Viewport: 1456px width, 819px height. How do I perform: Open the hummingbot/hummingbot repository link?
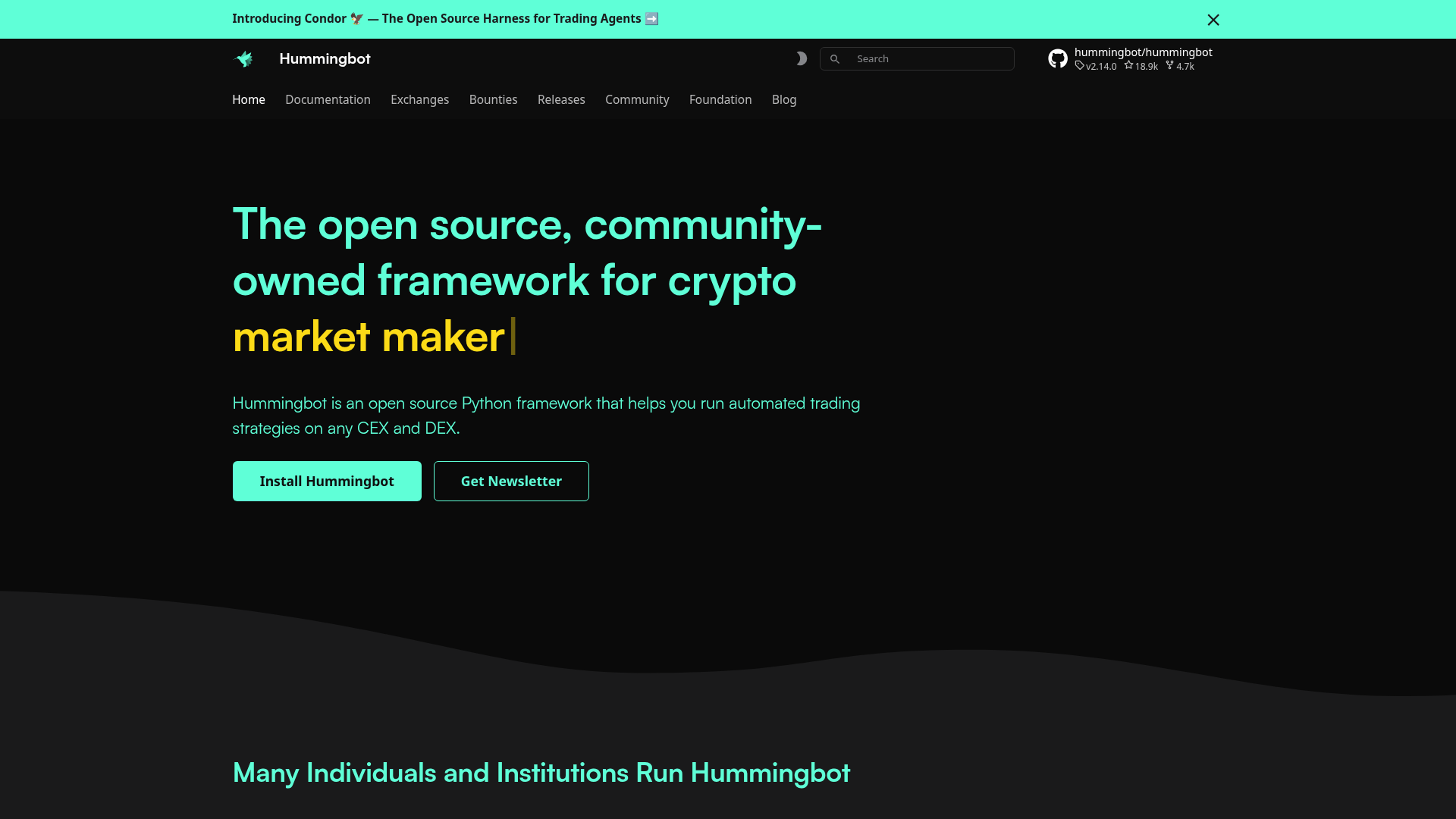click(x=1143, y=52)
